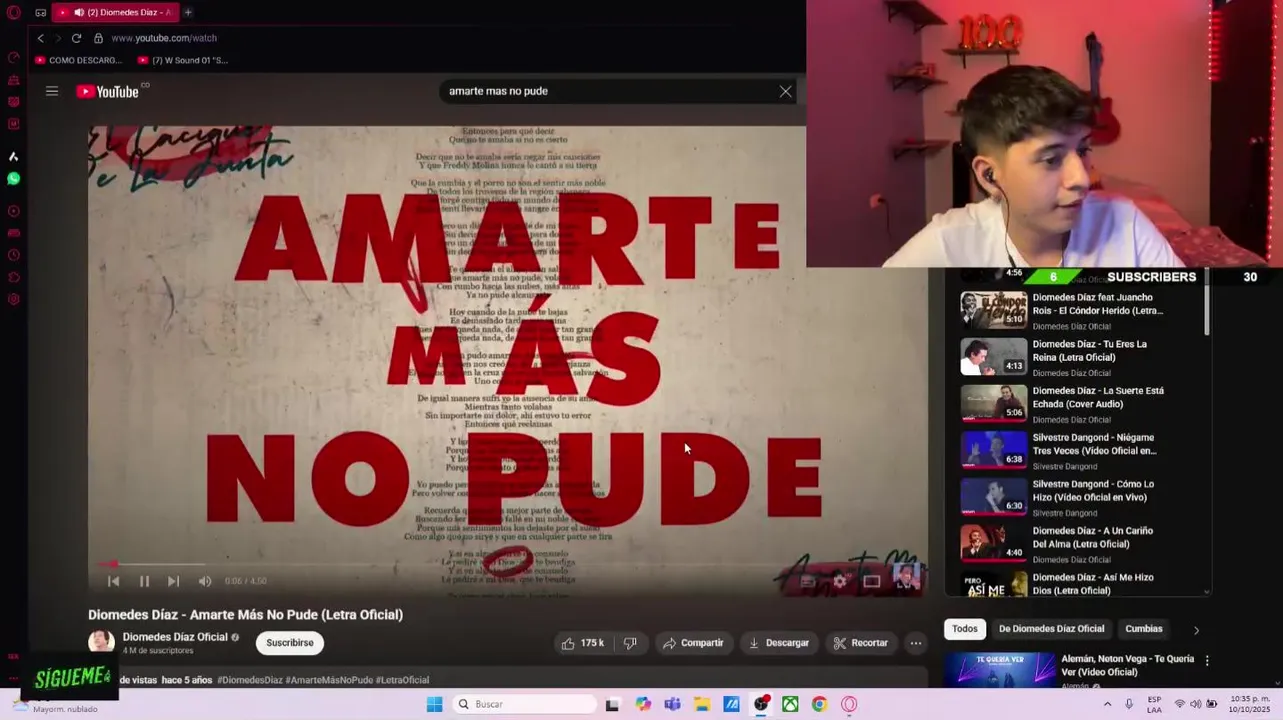1283x720 pixels.
Task: Open video player settings gear
Action: pyautogui.click(x=840, y=581)
